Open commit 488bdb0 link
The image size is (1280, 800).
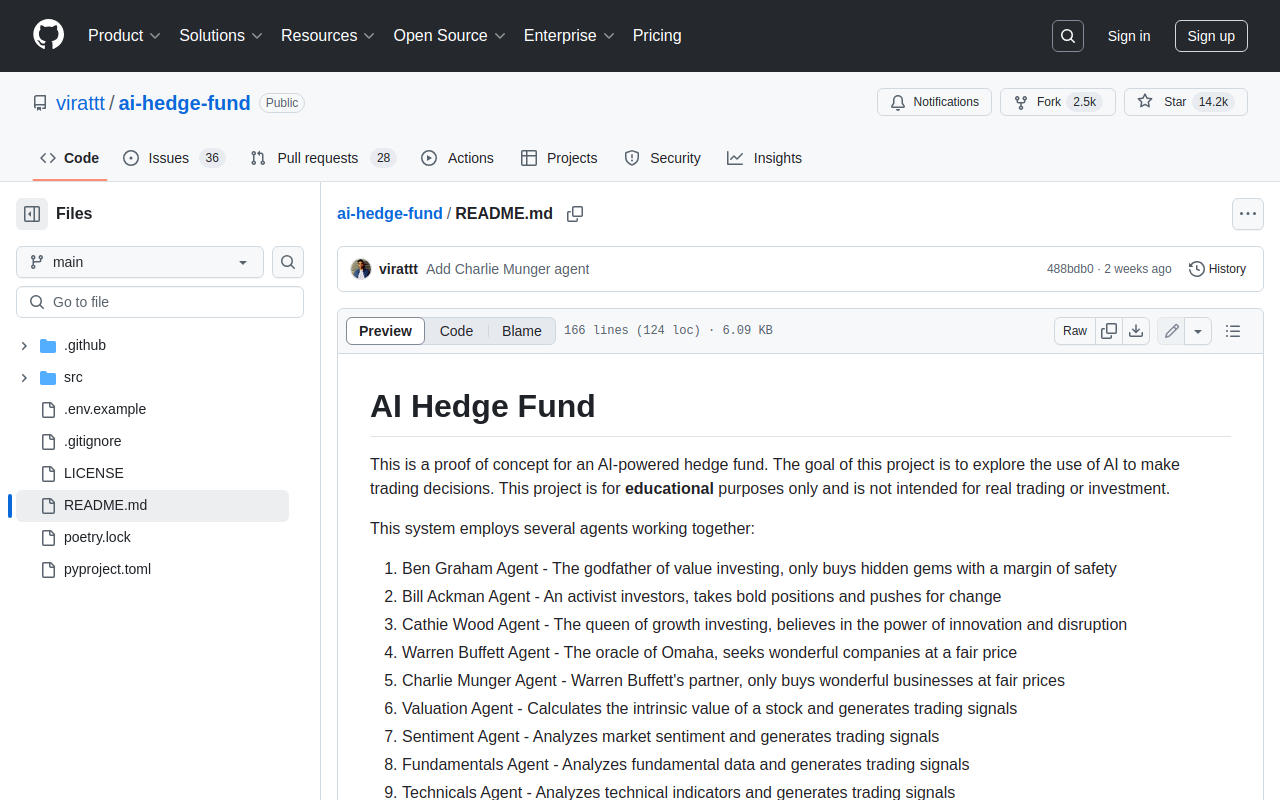pos(1070,269)
